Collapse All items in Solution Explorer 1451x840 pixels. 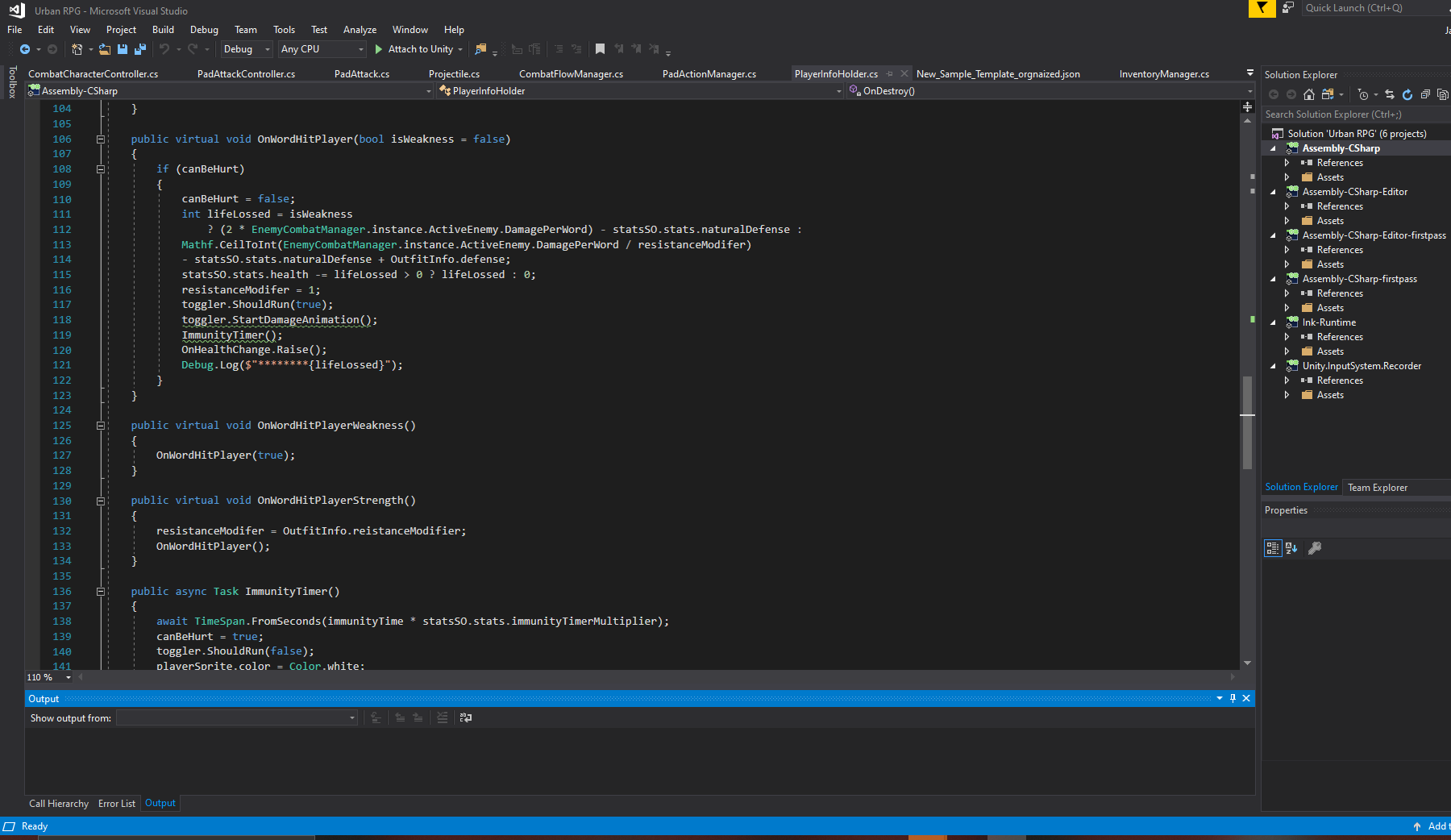pyautogui.click(x=1424, y=93)
